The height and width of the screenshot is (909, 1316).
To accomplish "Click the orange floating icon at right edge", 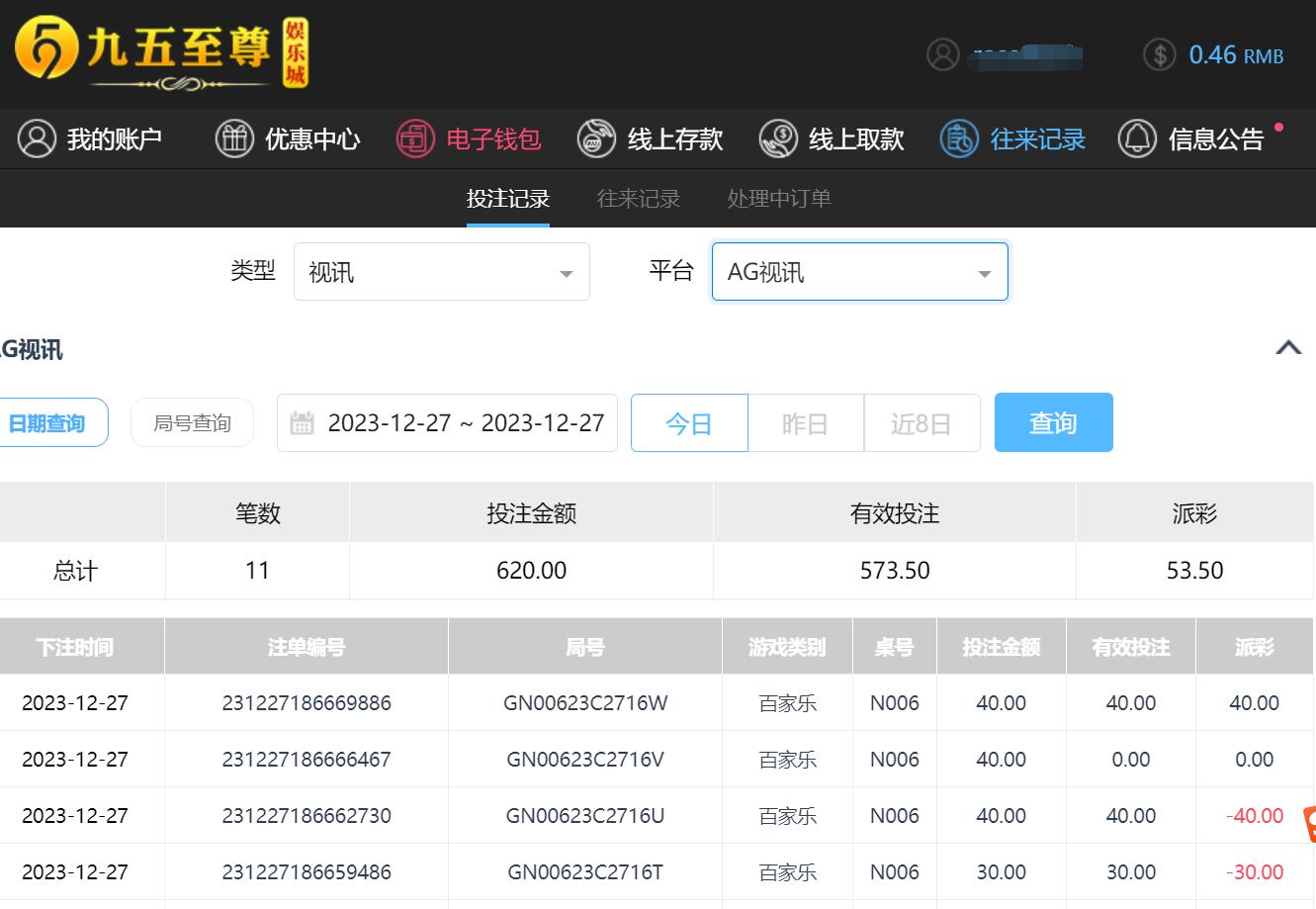I will point(1309,824).
